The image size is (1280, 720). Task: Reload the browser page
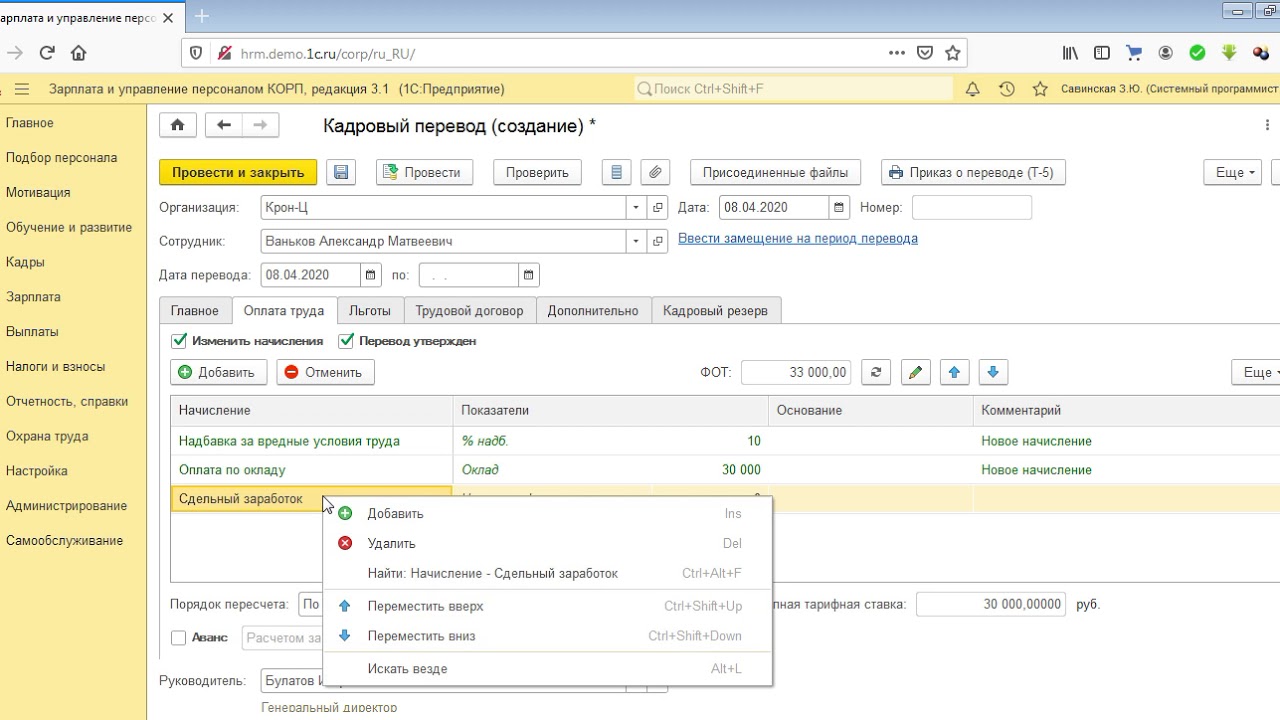tap(46, 53)
